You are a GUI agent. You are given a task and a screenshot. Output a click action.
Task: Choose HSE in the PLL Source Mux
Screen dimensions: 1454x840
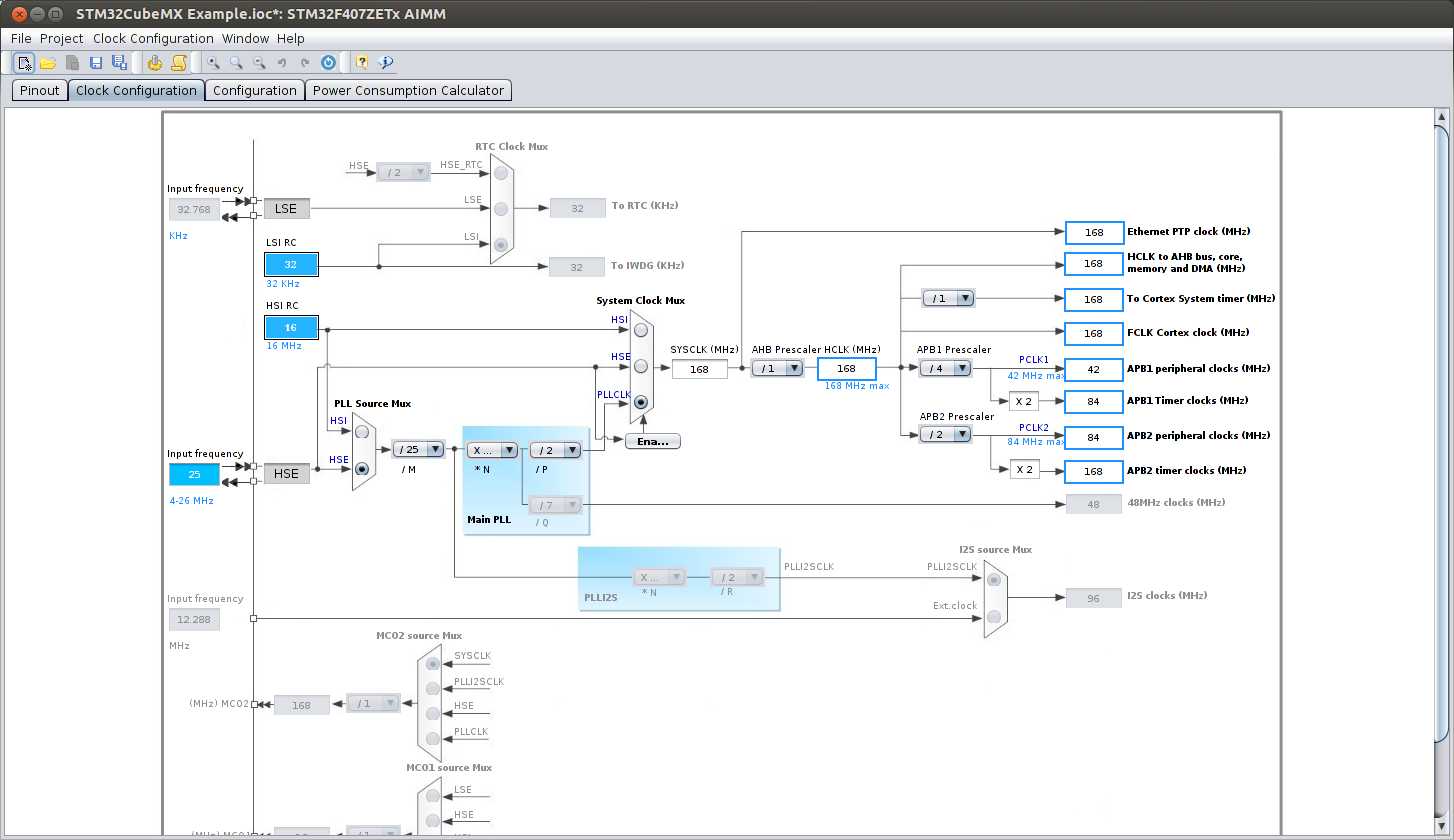362,468
